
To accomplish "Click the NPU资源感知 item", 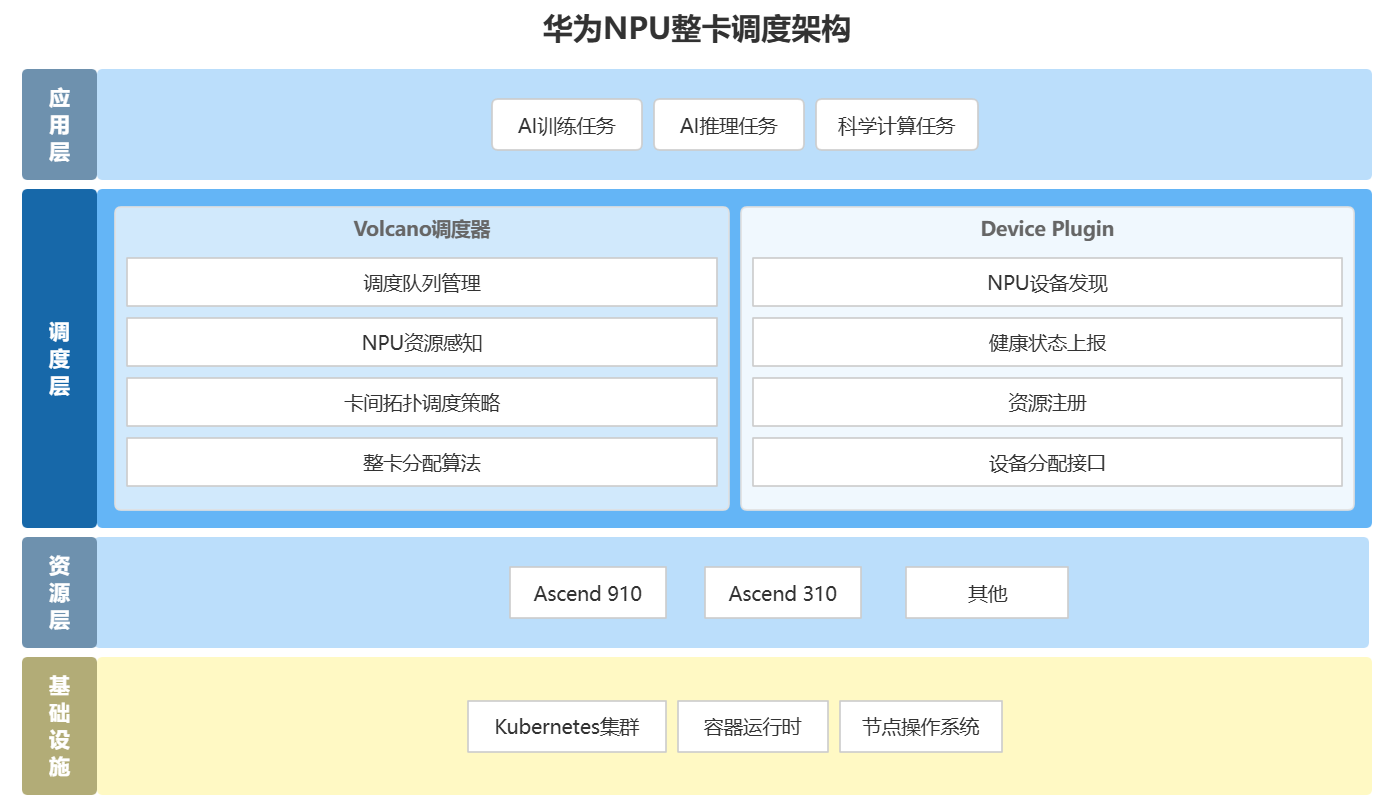I will (x=422, y=342).
